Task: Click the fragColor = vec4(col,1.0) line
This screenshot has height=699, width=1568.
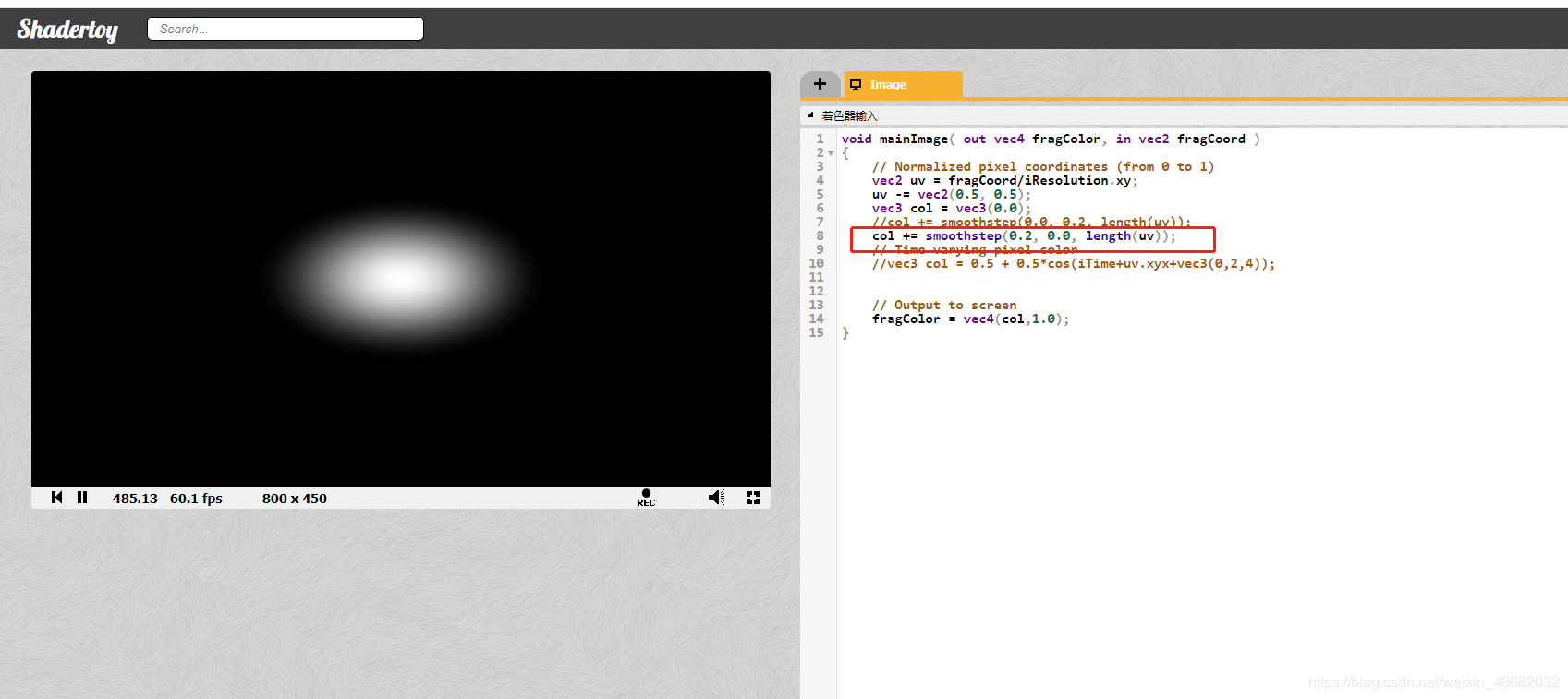Action: tap(971, 319)
